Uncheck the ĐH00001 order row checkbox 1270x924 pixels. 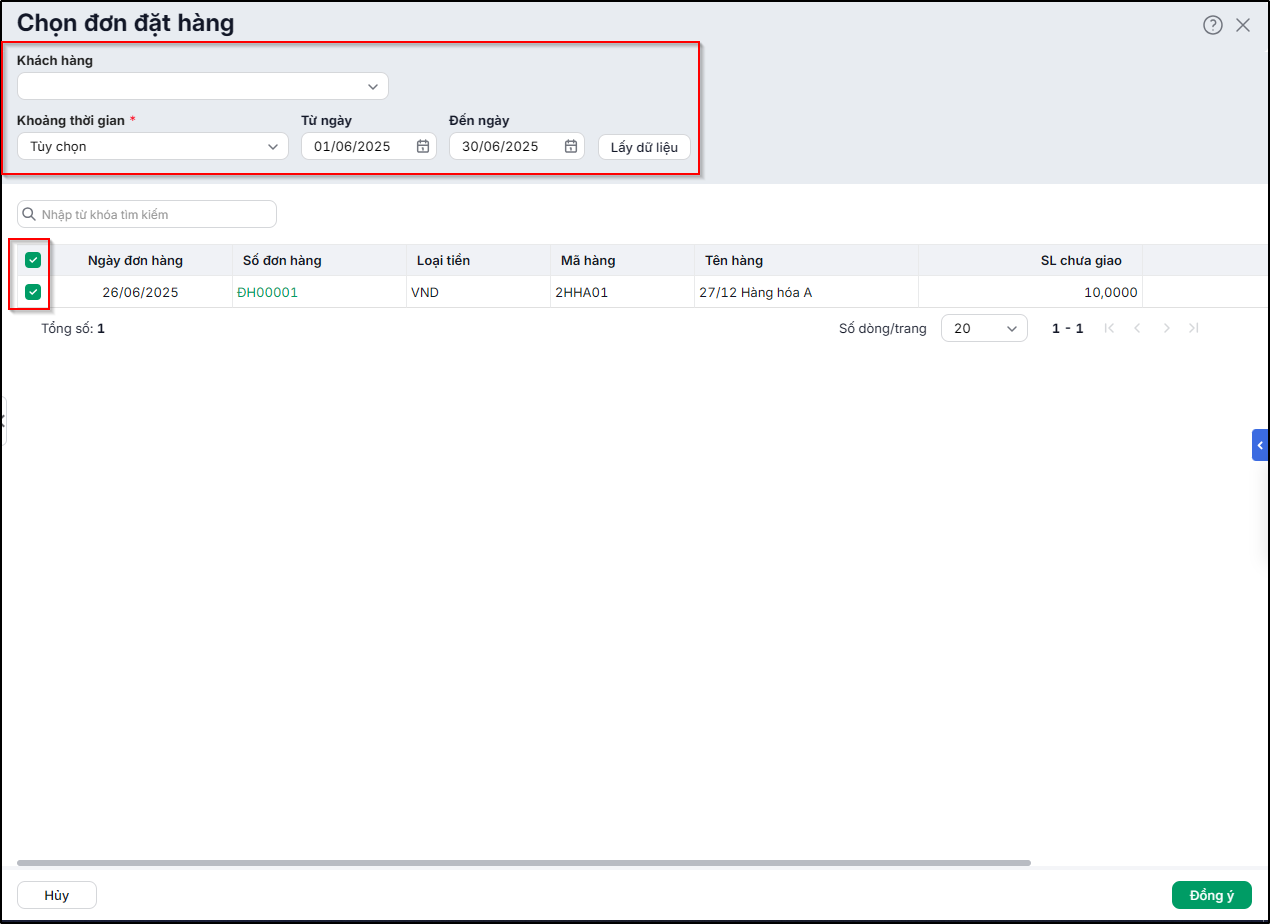pos(33,292)
